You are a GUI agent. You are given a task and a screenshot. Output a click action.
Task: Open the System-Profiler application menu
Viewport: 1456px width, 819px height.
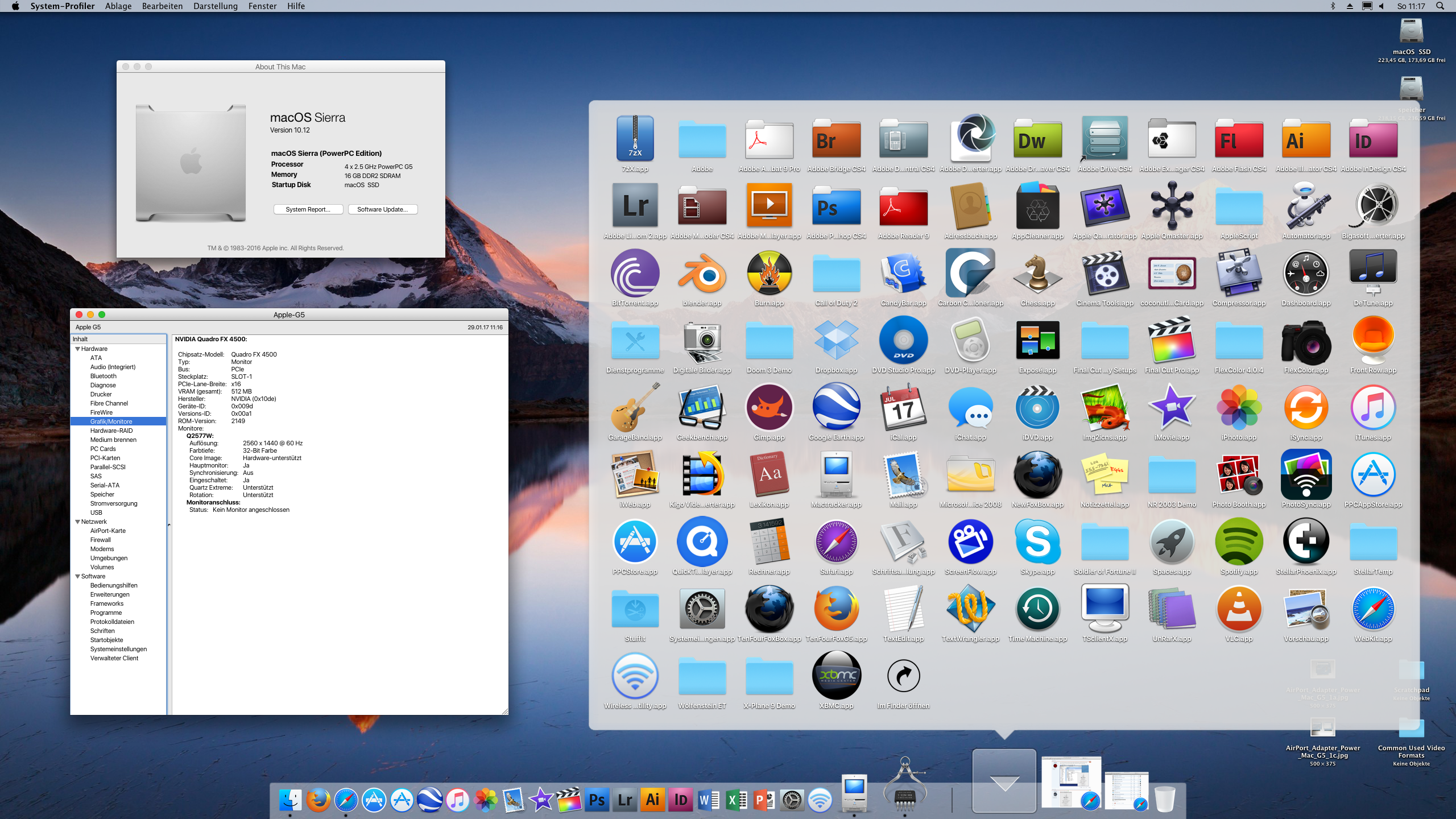click(x=63, y=6)
